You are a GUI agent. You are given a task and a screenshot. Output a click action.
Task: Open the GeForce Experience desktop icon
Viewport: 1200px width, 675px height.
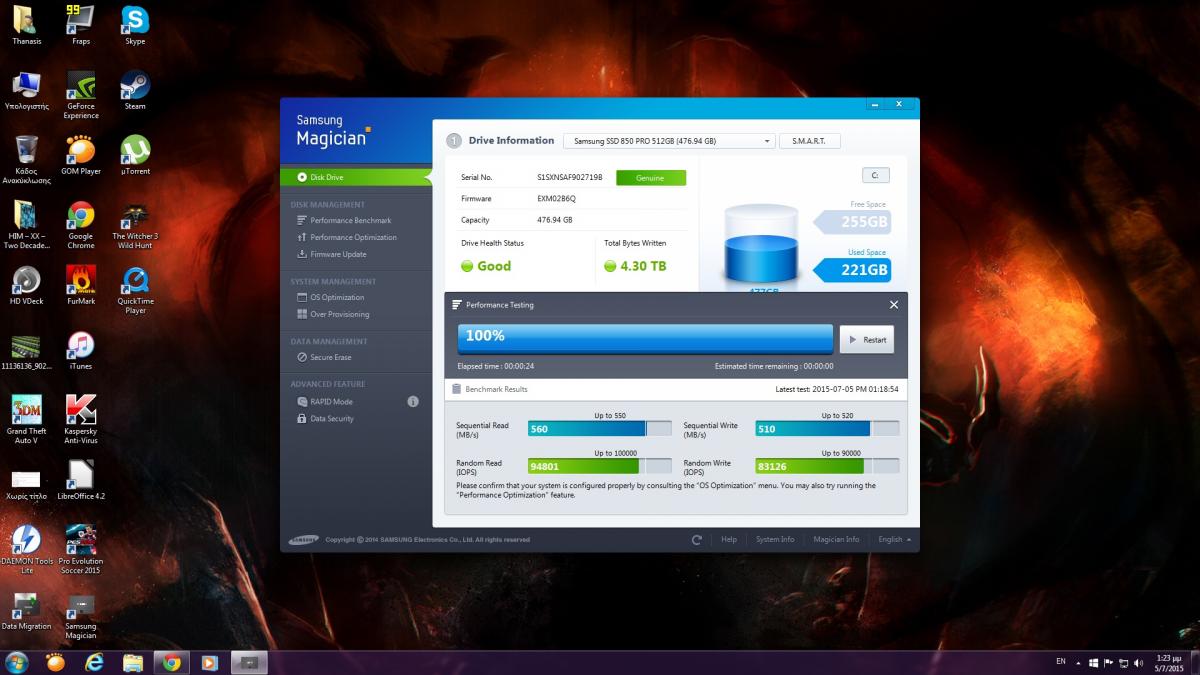[81, 94]
